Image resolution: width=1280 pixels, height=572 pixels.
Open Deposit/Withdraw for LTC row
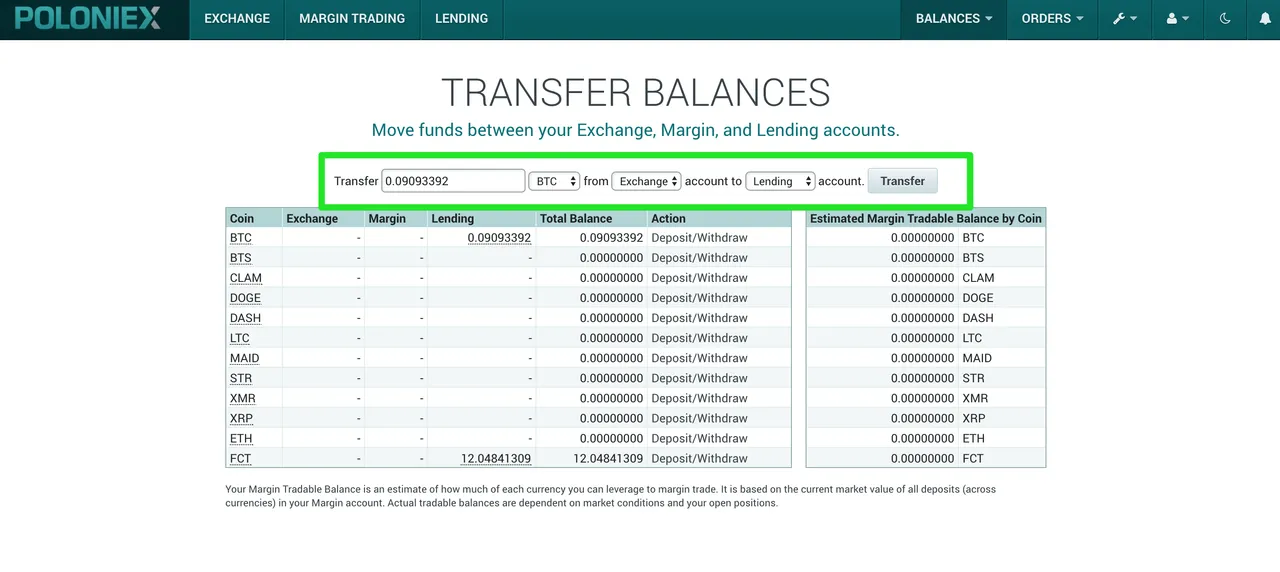click(699, 338)
